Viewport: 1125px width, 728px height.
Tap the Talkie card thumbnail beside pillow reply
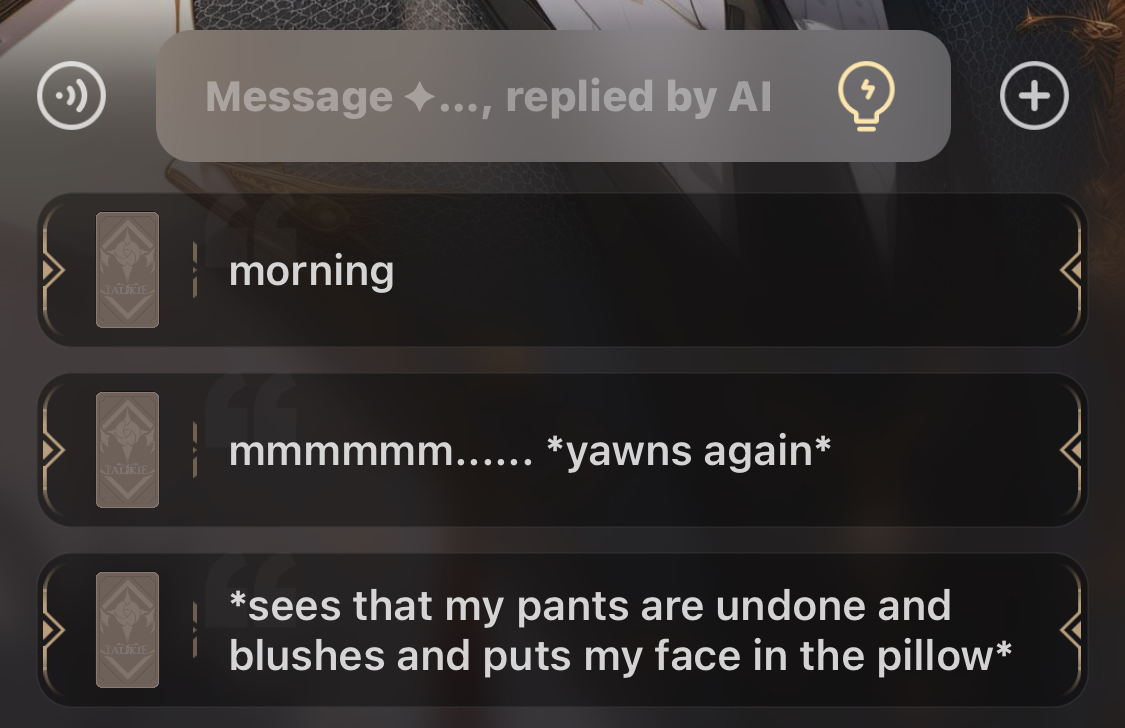128,630
